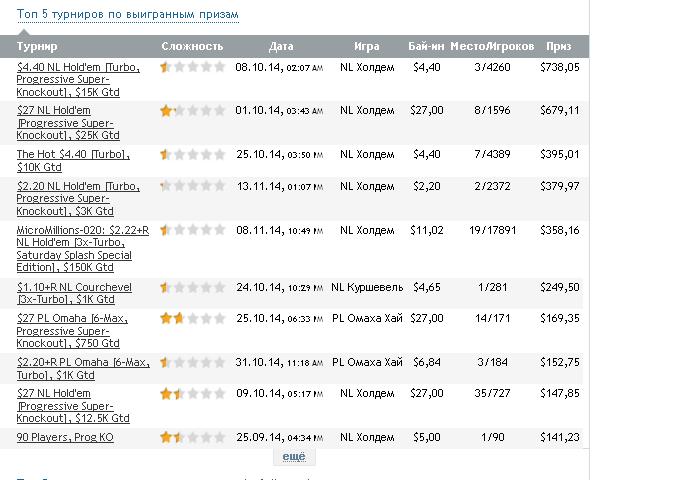Screen dimensions: 683x480
Task: Click difficulty stars for The Hot $4.40
Action: pos(192,154)
